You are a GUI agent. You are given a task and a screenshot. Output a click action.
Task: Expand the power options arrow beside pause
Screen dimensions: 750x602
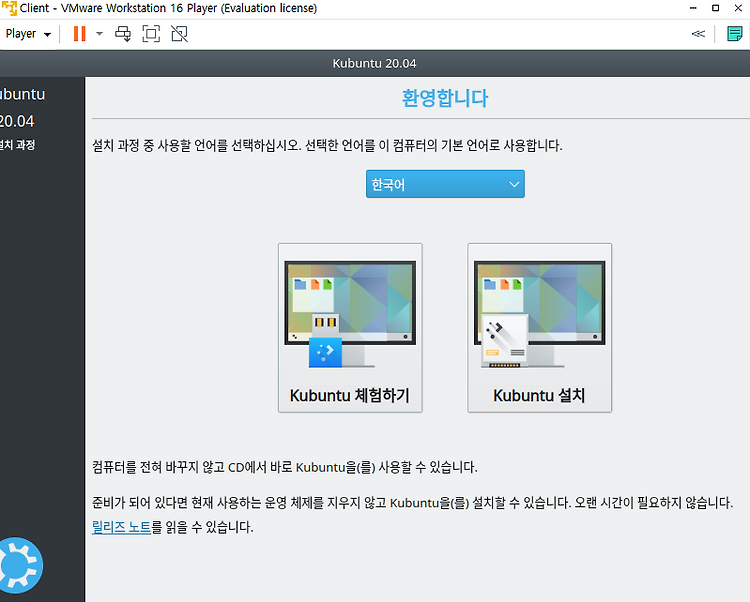click(x=99, y=33)
